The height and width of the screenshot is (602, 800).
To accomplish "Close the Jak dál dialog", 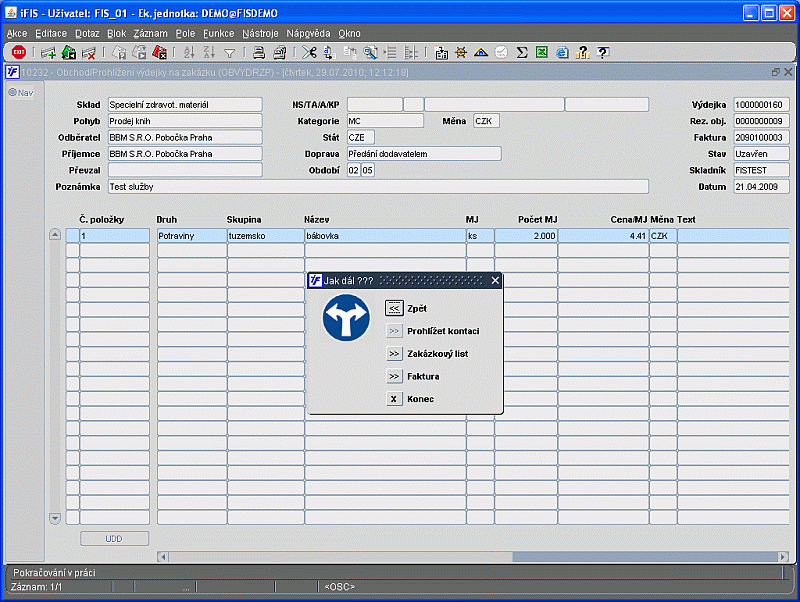I will point(495,281).
